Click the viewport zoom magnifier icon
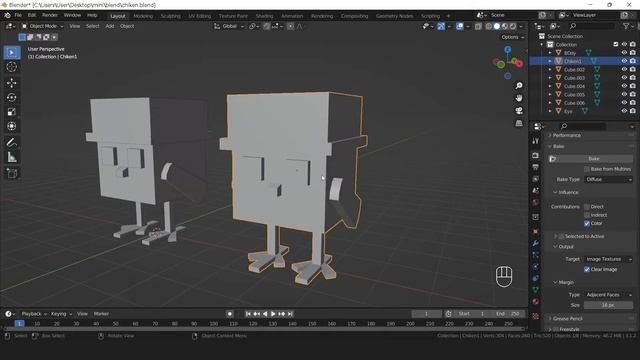640x360 pixels. (x=519, y=86)
